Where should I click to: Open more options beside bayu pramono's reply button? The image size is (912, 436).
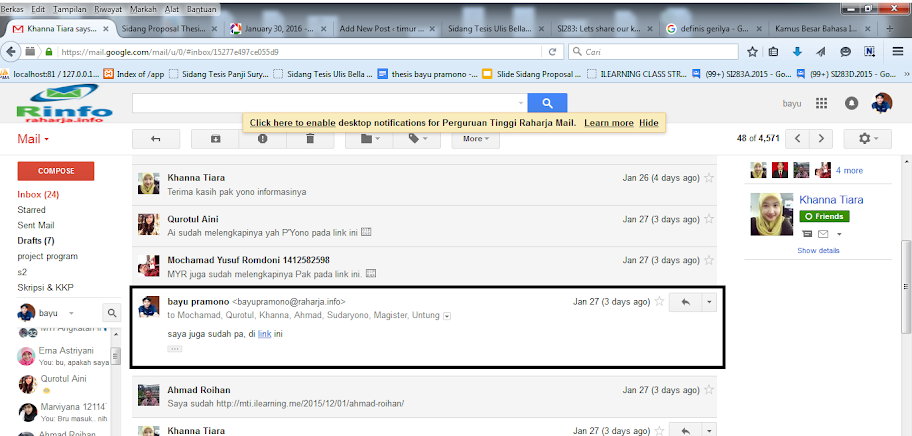(710, 302)
